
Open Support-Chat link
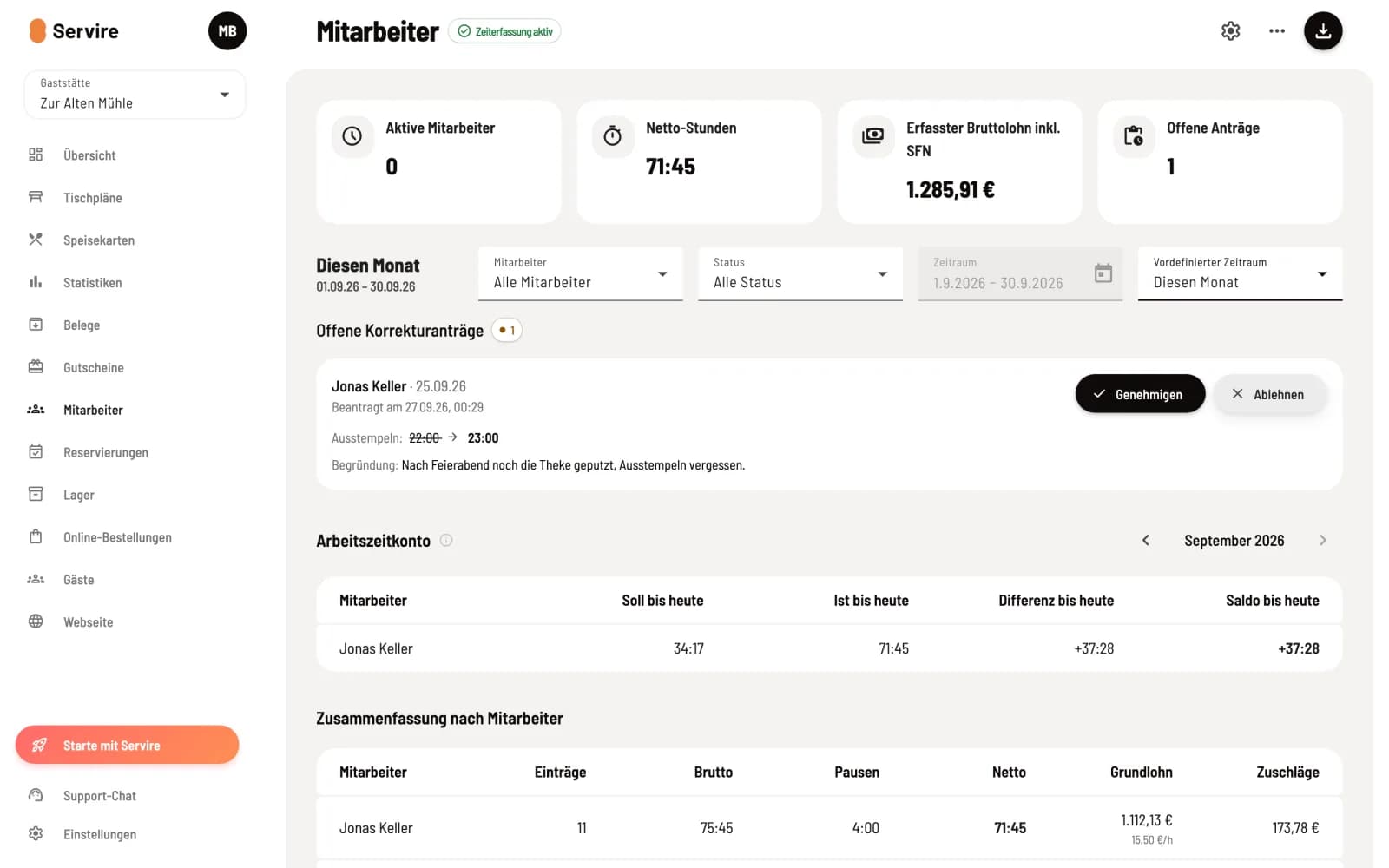99,796
